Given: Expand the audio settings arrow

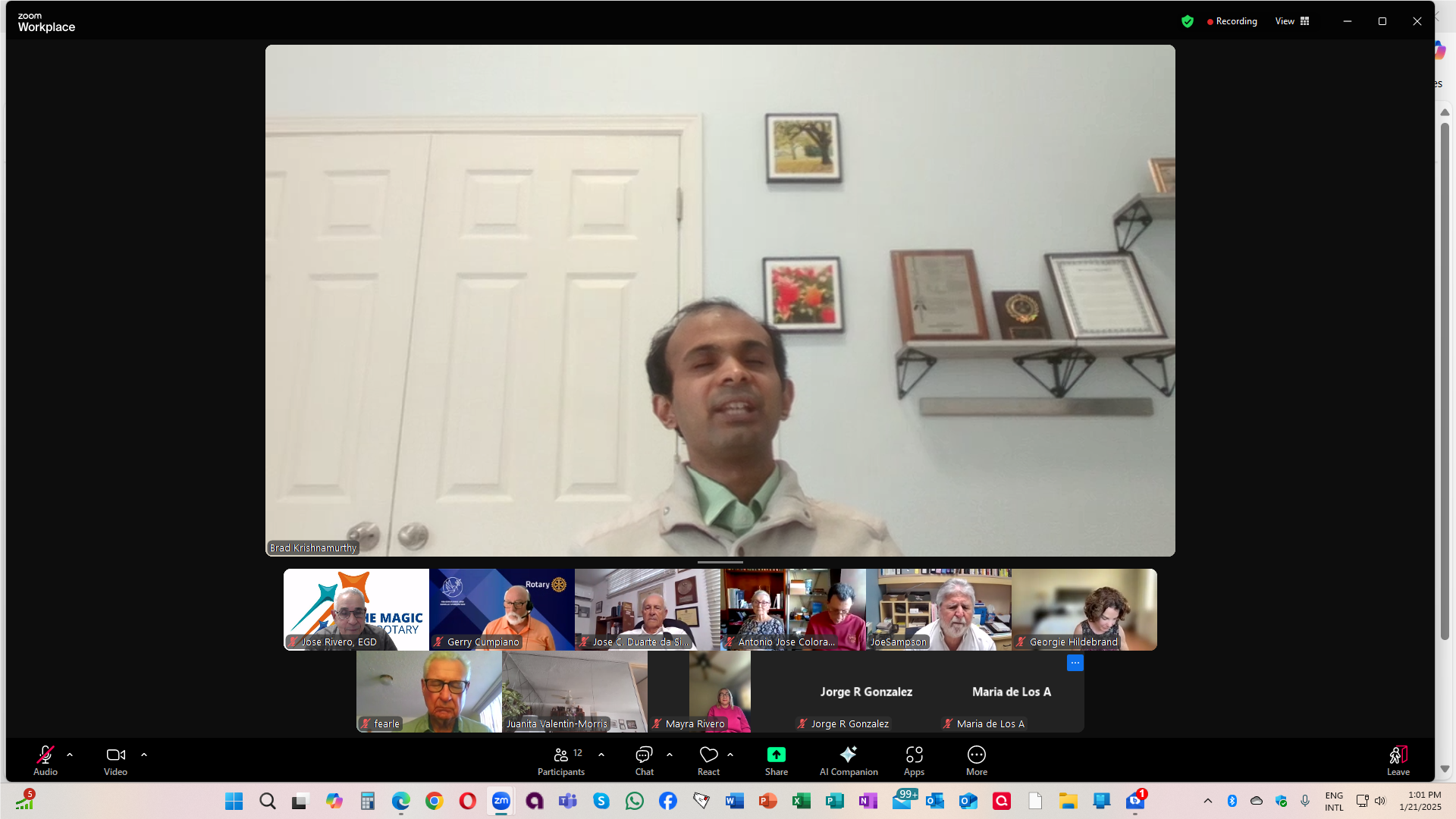Looking at the screenshot, I should [70, 755].
